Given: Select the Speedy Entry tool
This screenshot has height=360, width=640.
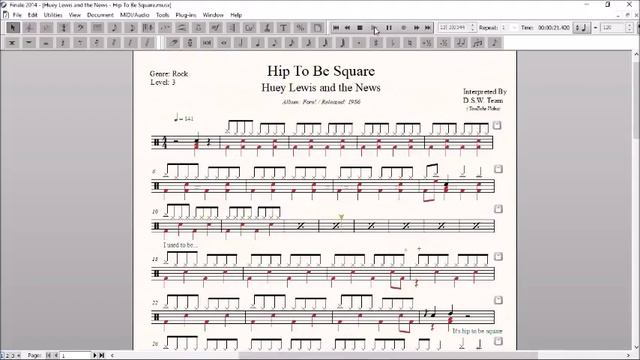Looking at the screenshot, I should point(131,28).
